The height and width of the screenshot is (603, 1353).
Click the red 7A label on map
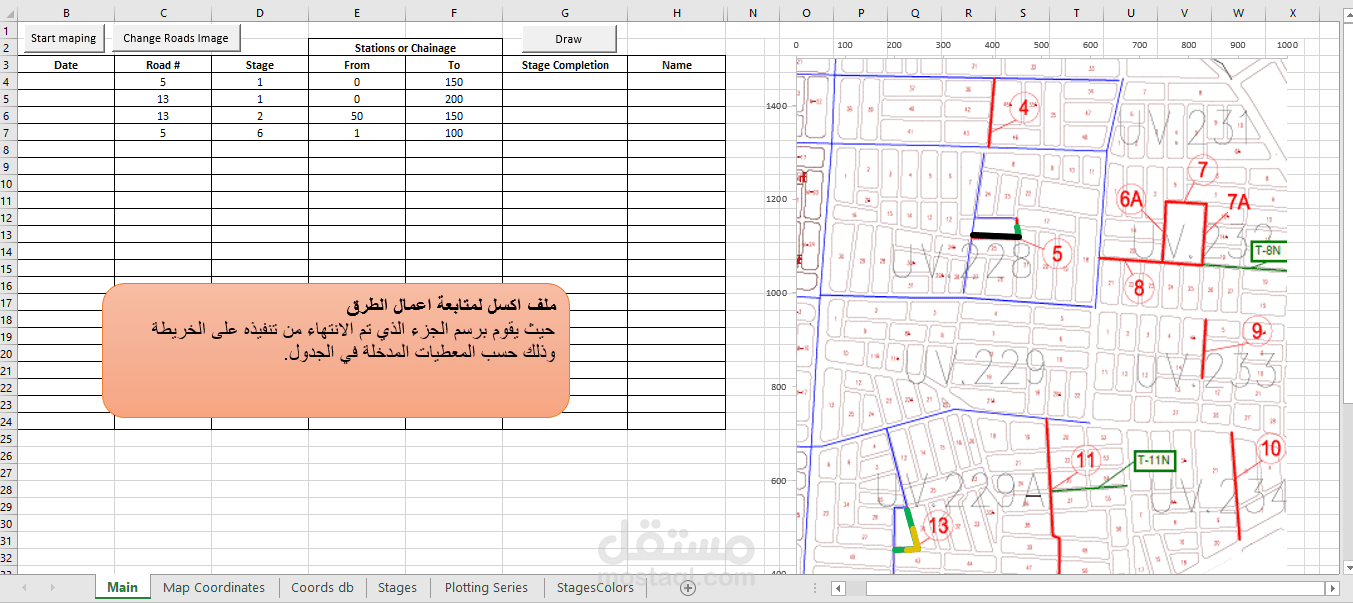(1238, 202)
